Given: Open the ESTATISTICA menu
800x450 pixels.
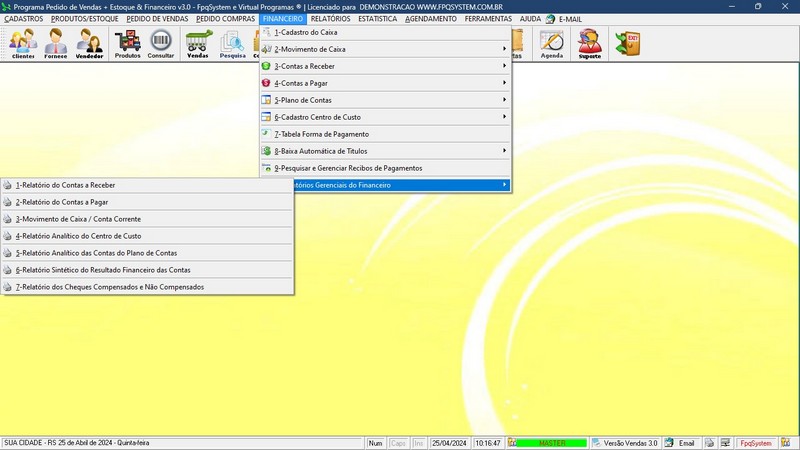Looking at the screenshot, I should 378,19.
